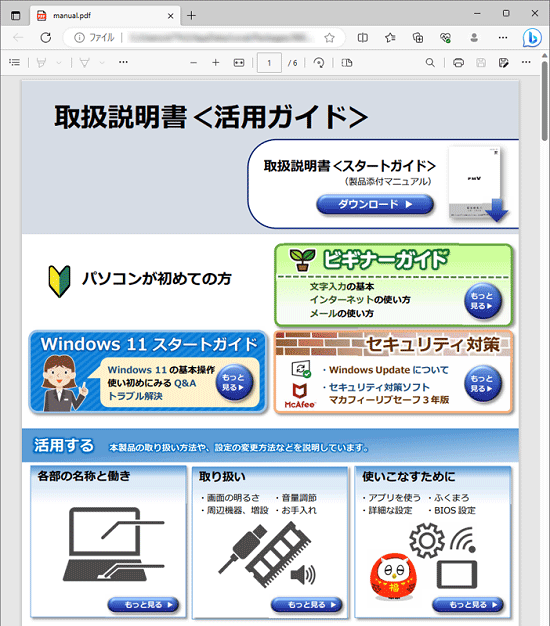Image resolution: width=550 pixels, height=626 pixels.
Task: Click インターネットの使い方 text
Action: (360, 300)
